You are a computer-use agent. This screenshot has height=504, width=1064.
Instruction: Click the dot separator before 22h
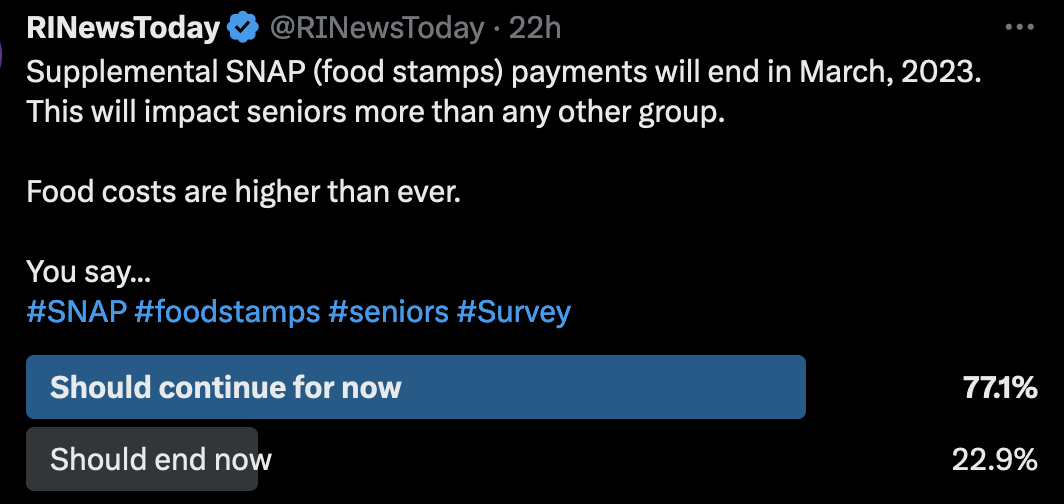point(497,30)
